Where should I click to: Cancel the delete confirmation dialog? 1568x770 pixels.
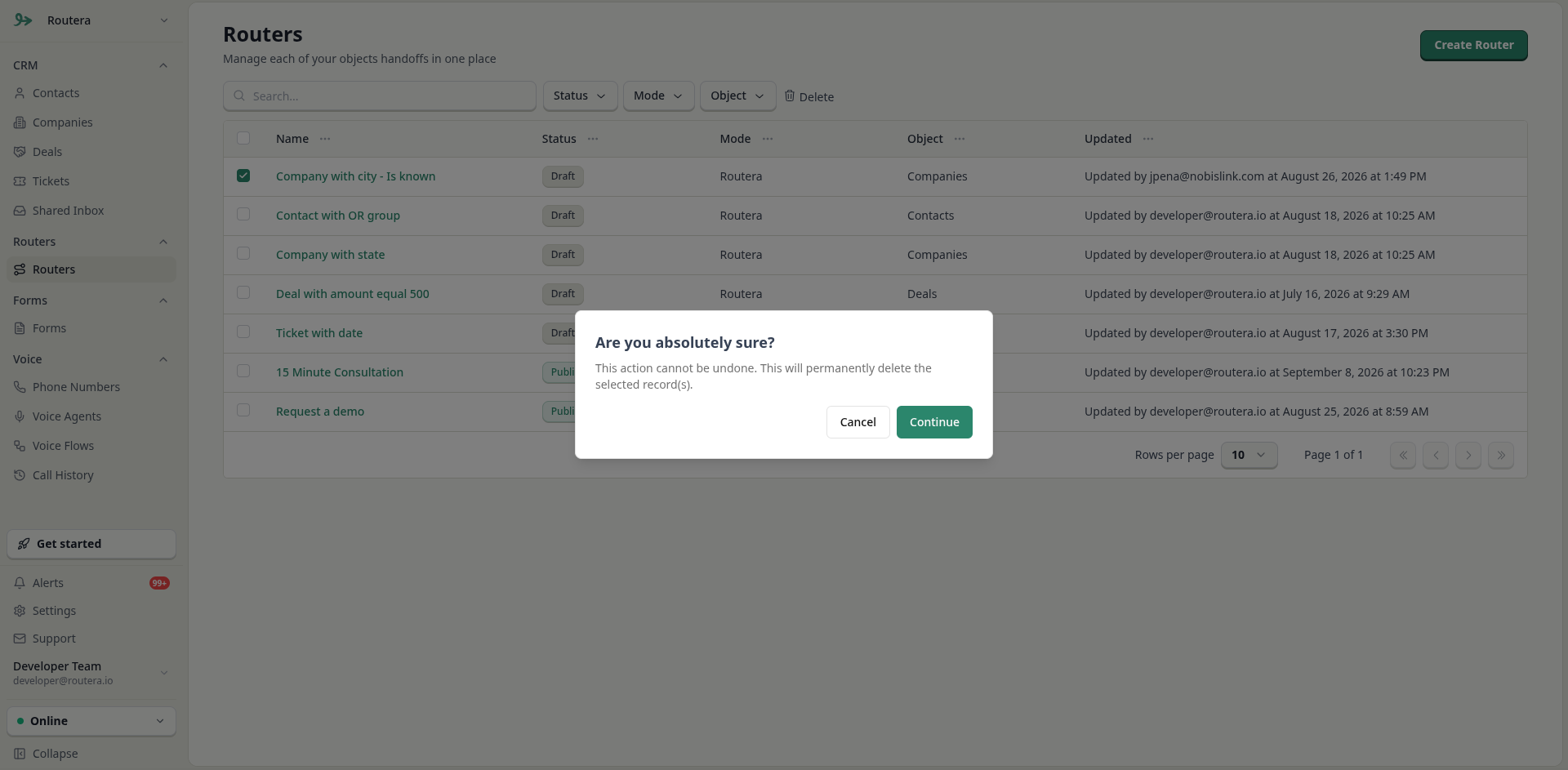point(857,422)
